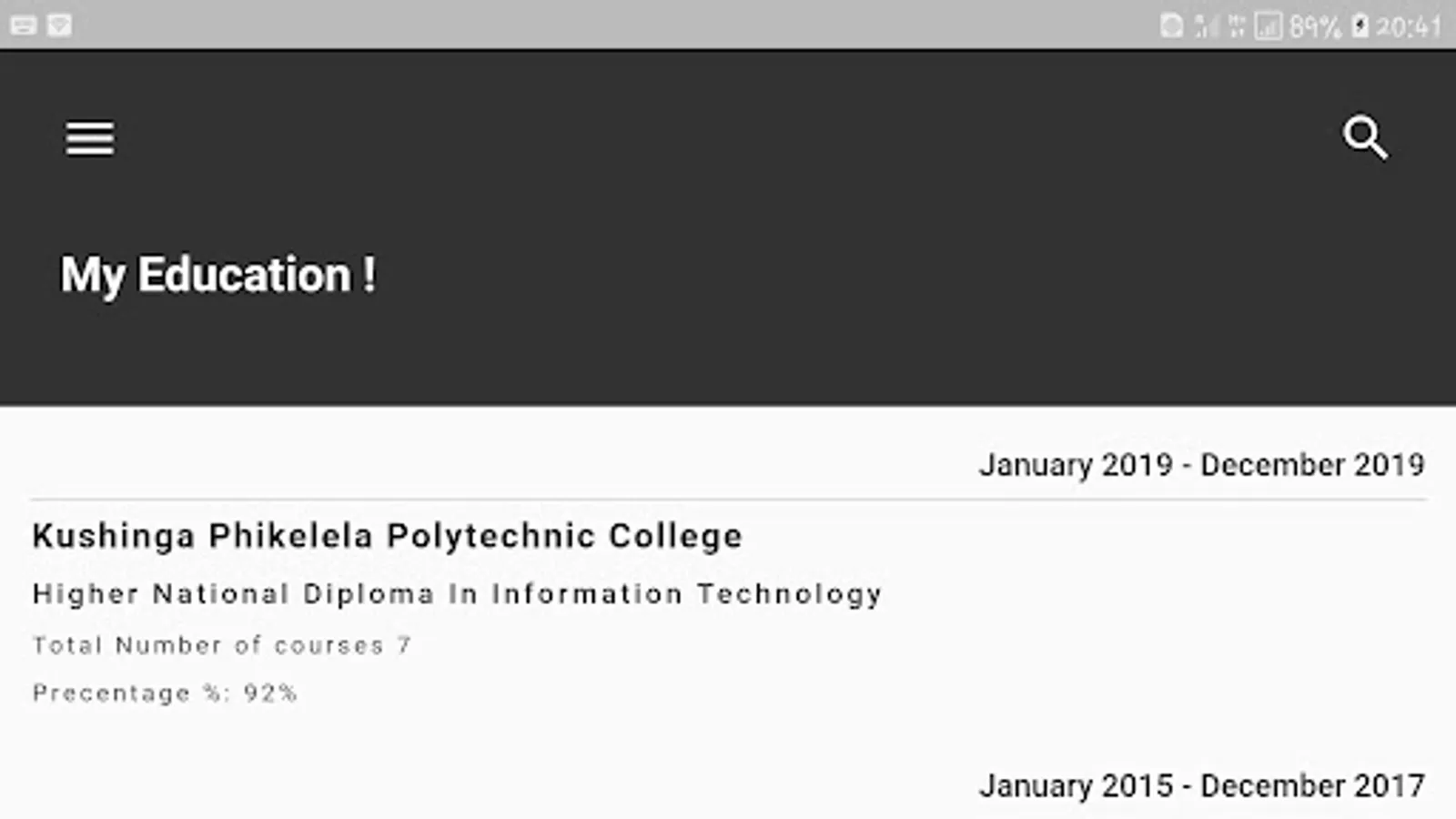1456x819 pixels.
Task: Tap the second notification icon in status bar
Action: 59,25
